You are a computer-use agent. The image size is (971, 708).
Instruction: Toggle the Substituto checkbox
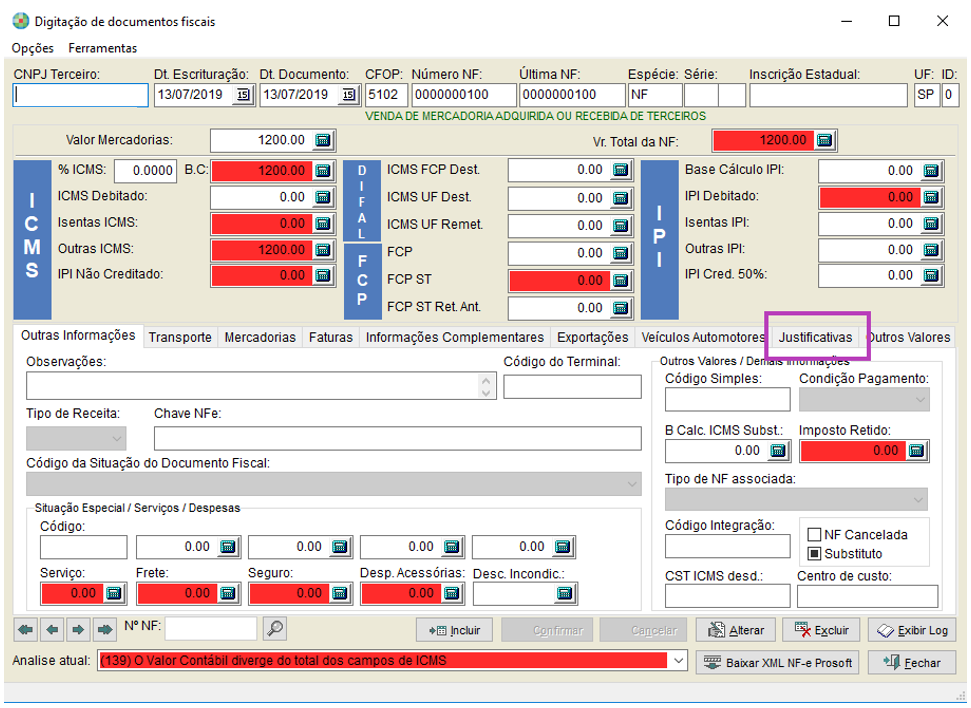click(814, 553)
